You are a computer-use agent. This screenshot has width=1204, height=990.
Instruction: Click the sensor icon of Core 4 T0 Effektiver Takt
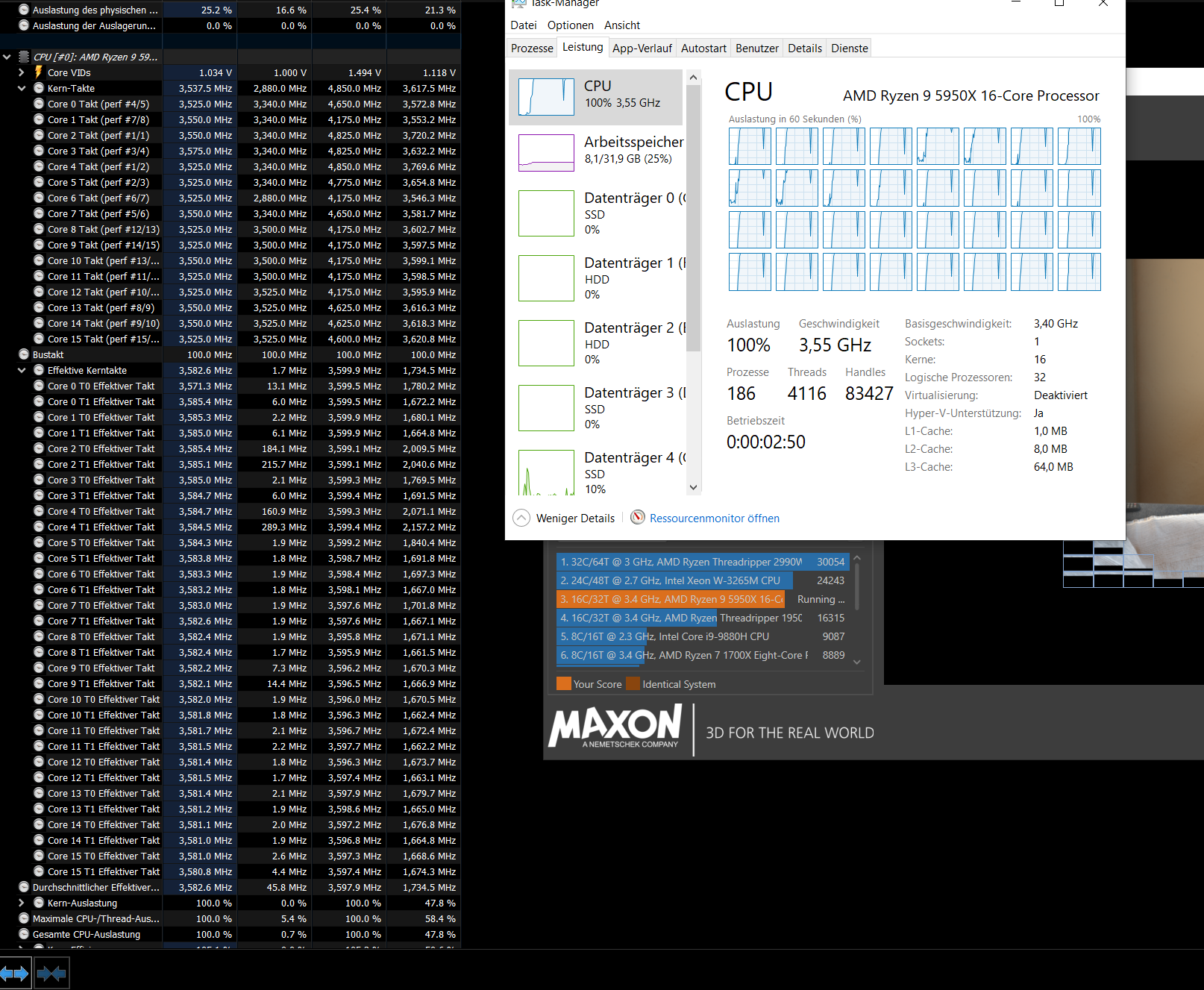pos(39,511)
